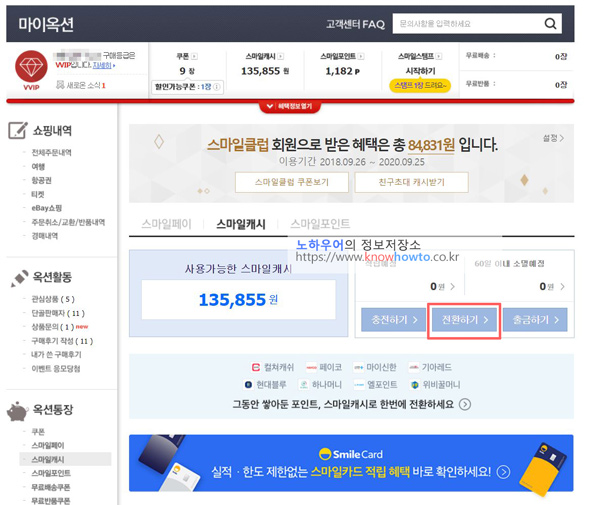This screenshot has width=600, height=505.
Task: Click 시작하기 under 스마일스탬프
Action: pyautogui.click(x=420, y=71)
